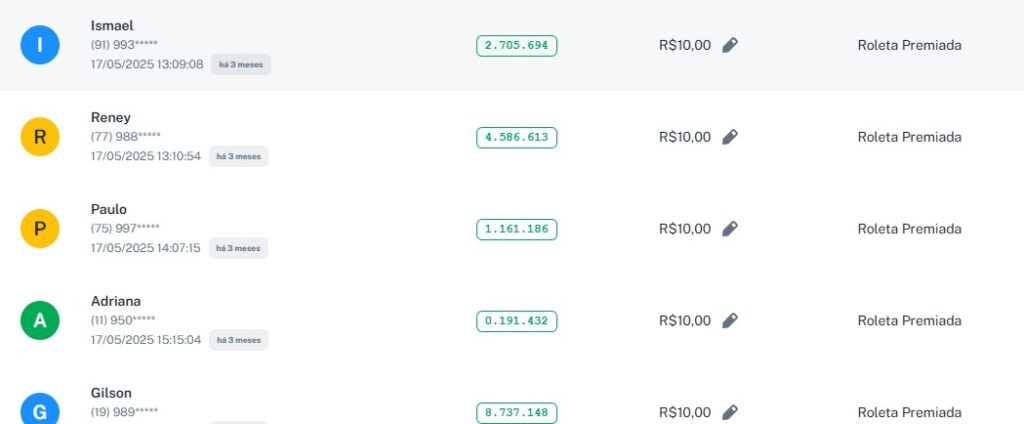The image size is (1024, 424).
Task: Click the R$10,00 amount in Reney's row
Action: [685, 137]
